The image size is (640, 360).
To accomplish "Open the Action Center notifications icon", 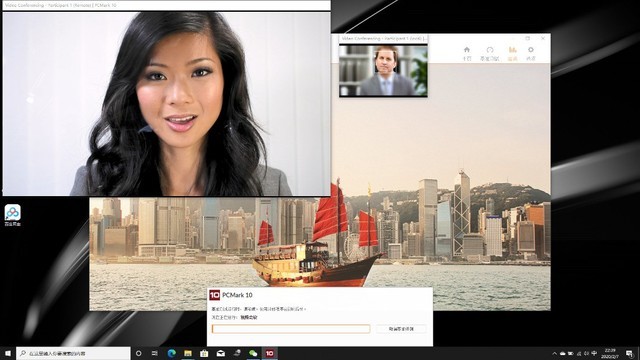I will point(630,353).
